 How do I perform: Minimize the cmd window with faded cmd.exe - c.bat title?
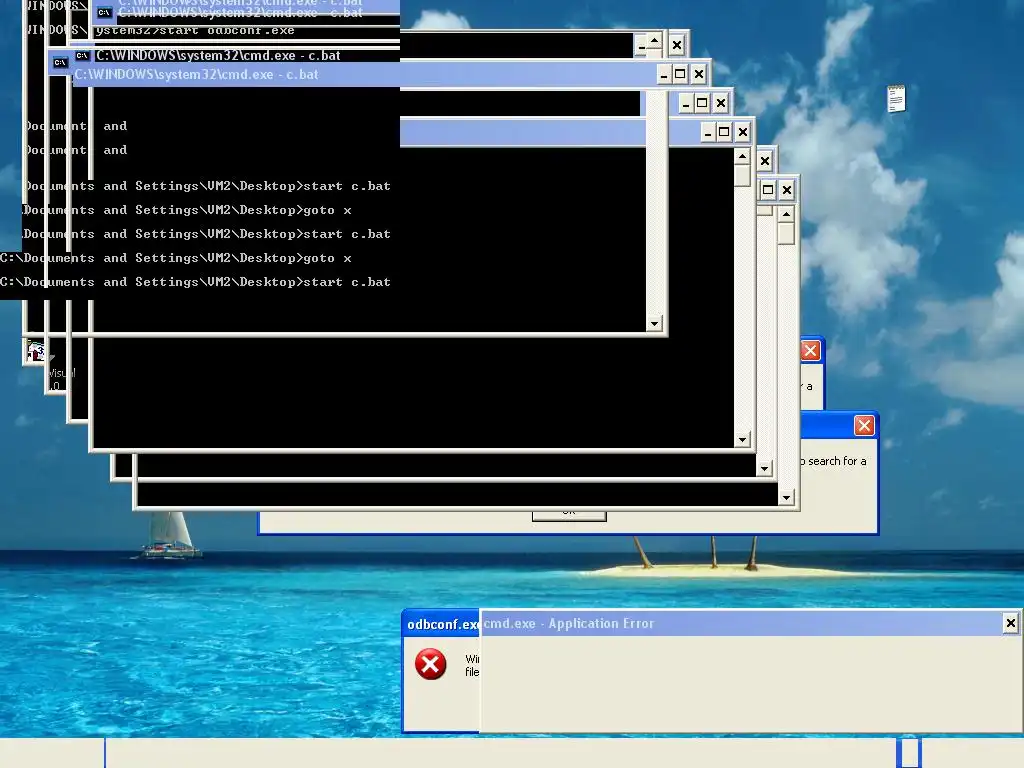664,74
